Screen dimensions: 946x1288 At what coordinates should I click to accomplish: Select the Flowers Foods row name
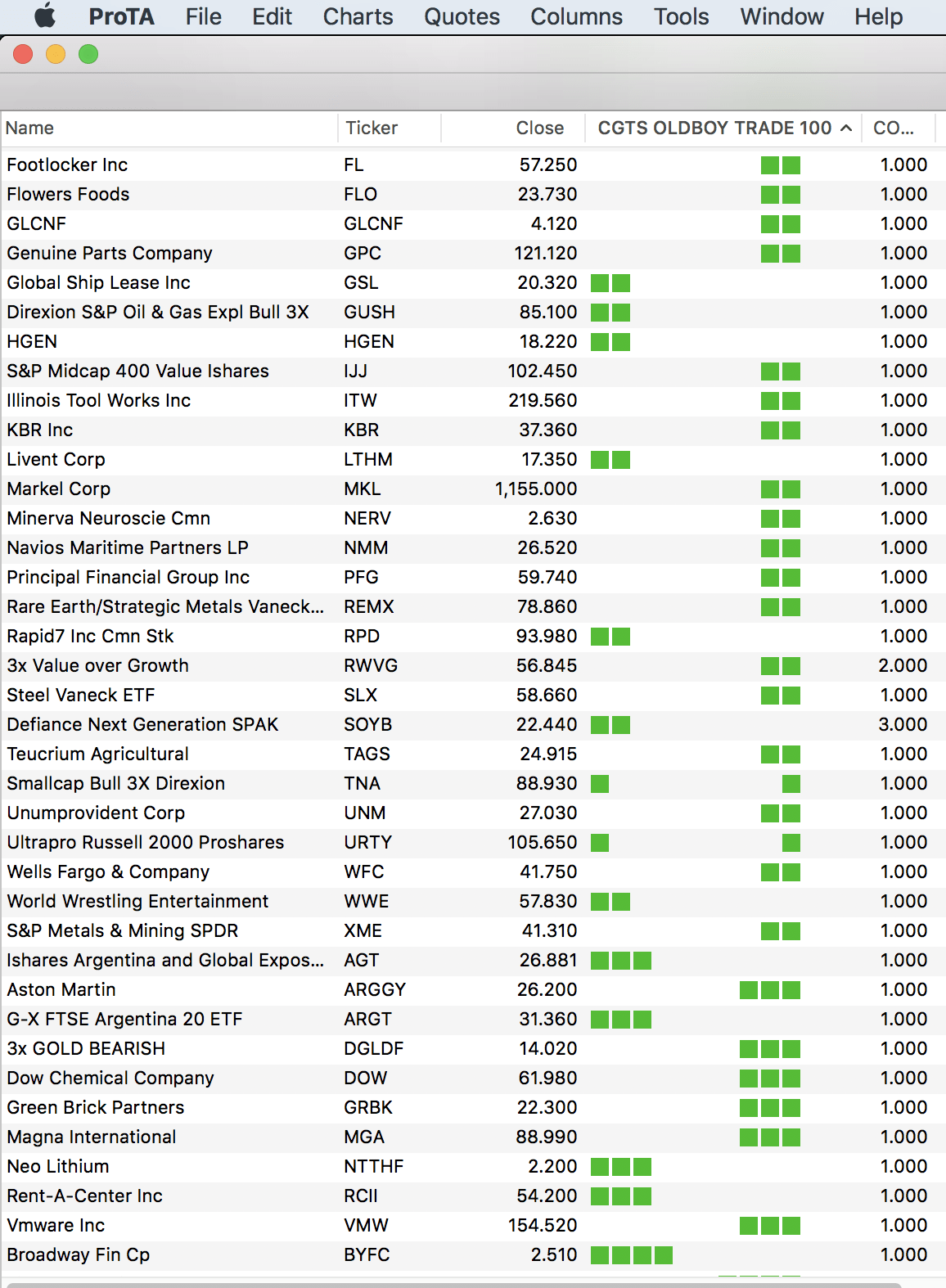point(68,195)
